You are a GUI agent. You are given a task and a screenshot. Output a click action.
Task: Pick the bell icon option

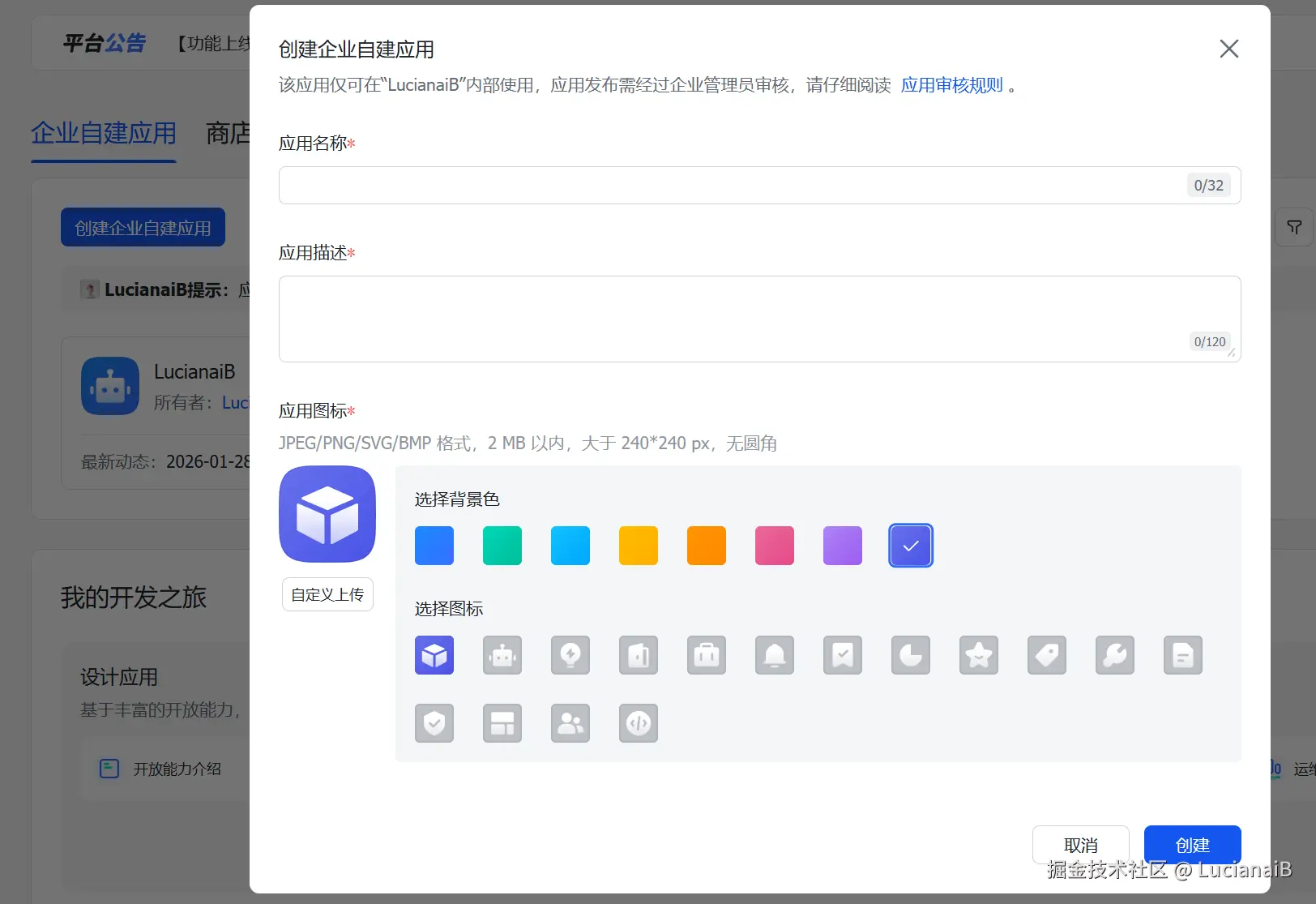pyautogui.click(x=775, y=655)
